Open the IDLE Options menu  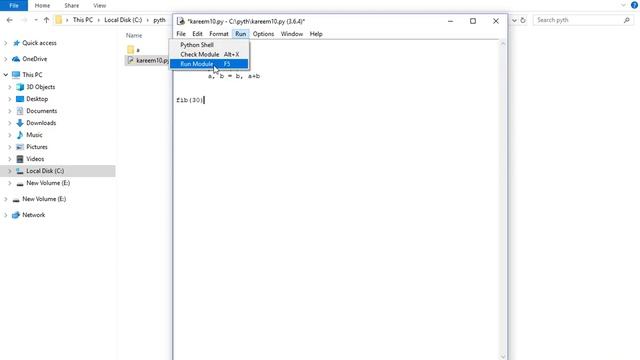click(x=263, y=34)
